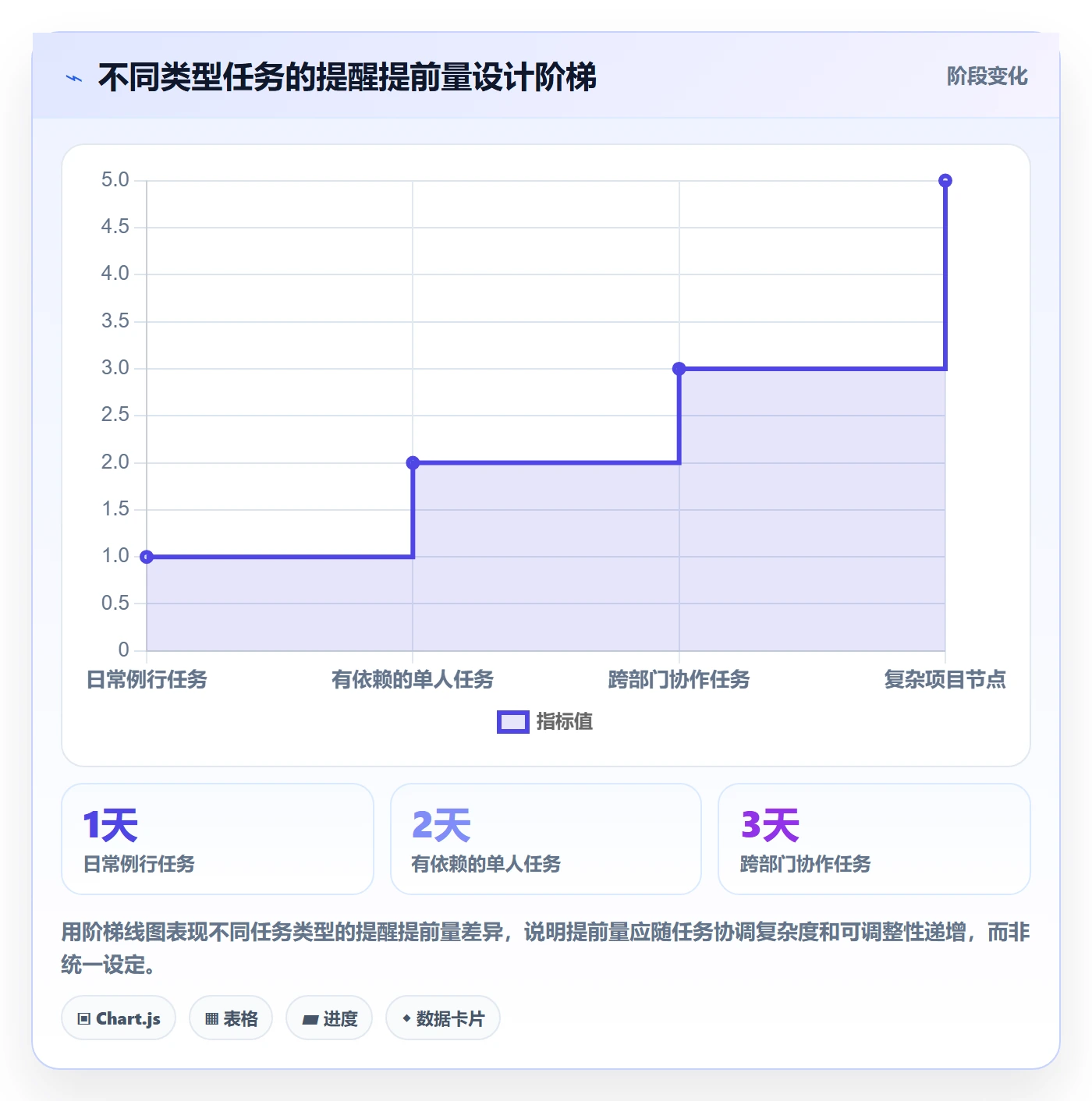Click the data point at value 5.0
Image resolution: width=1092 pixels, height=1101 pixels.
945,181
